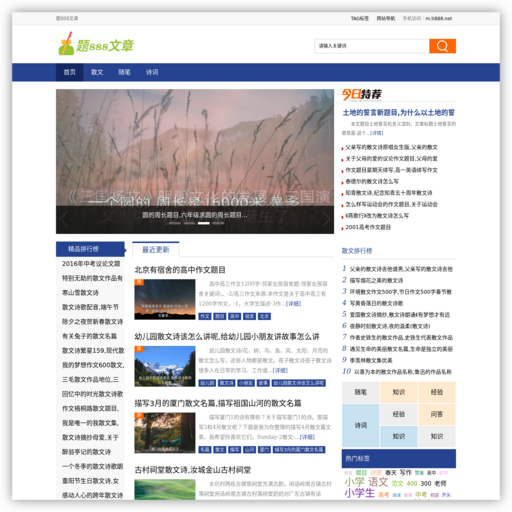The width and height of the screenshot is (512, 512).
Task: Click the 散文诗 tag button
Action: point(227,383)
